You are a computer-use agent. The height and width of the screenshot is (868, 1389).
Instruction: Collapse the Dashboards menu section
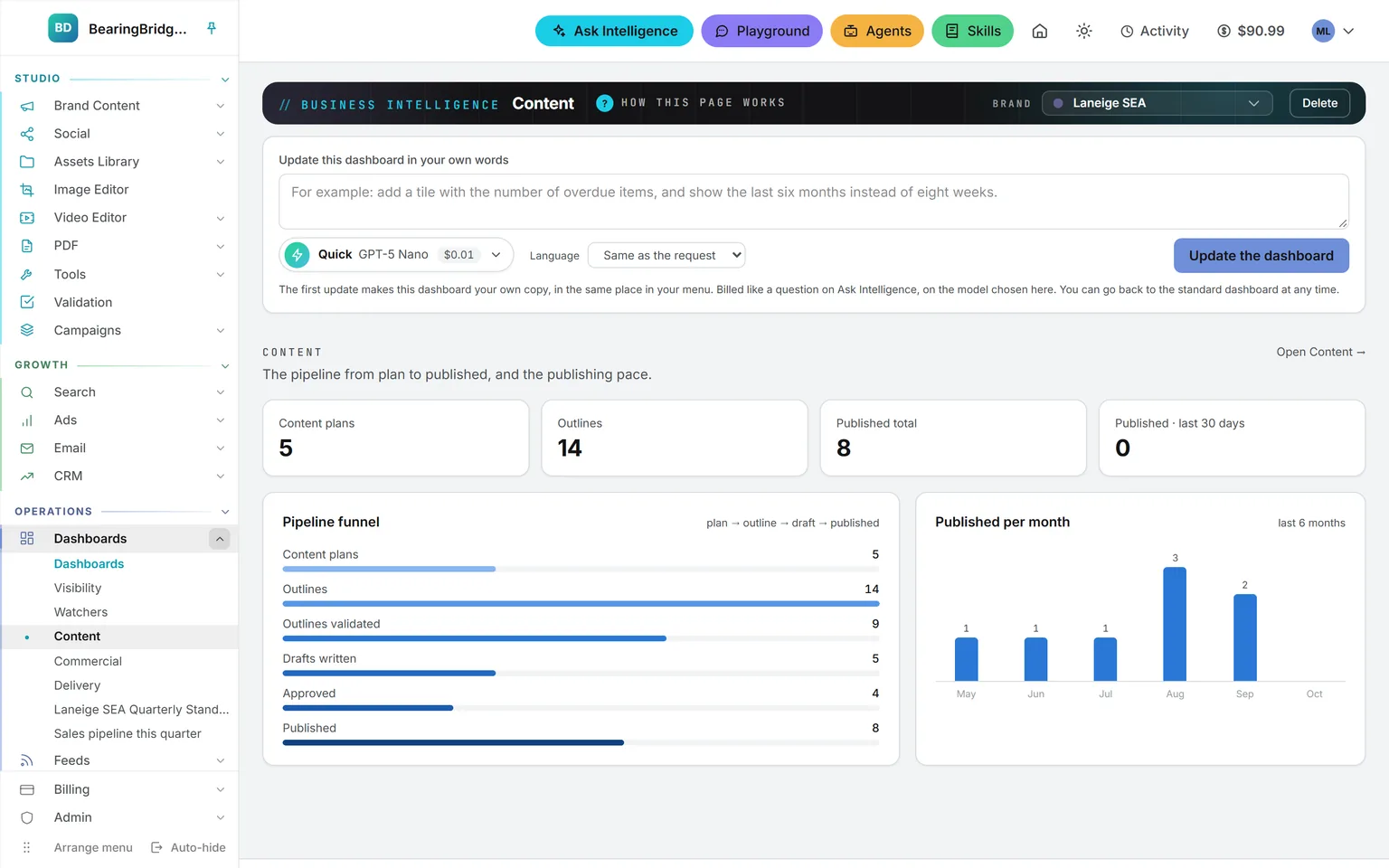coord(220,539)
